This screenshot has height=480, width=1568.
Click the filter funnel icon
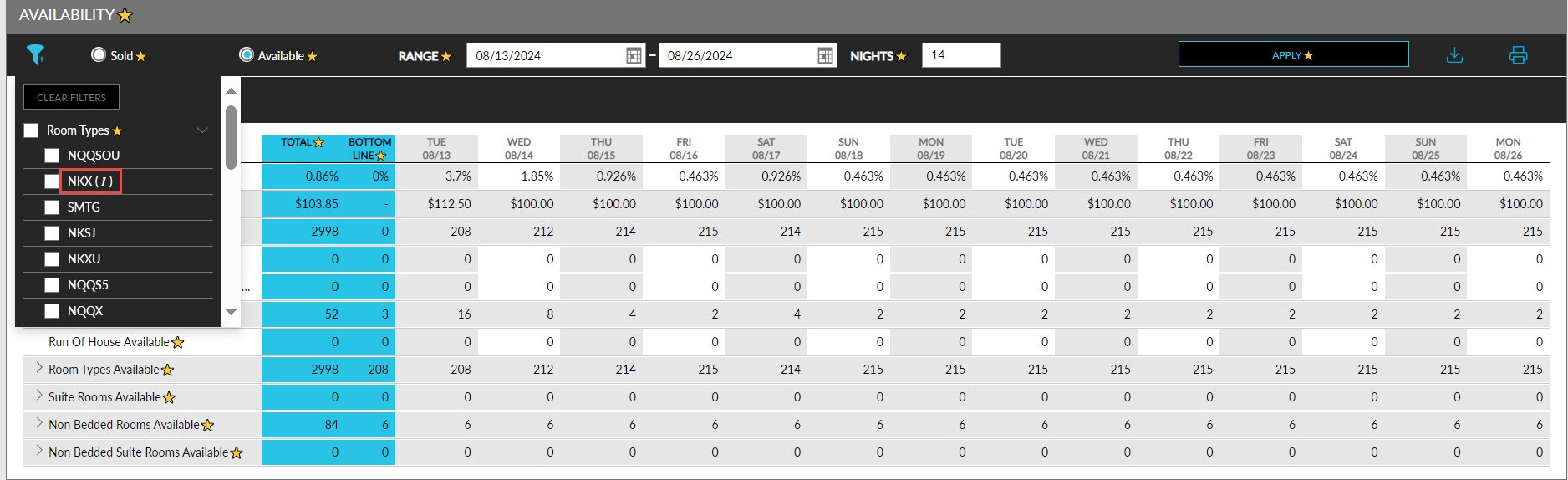click(35, 55)
